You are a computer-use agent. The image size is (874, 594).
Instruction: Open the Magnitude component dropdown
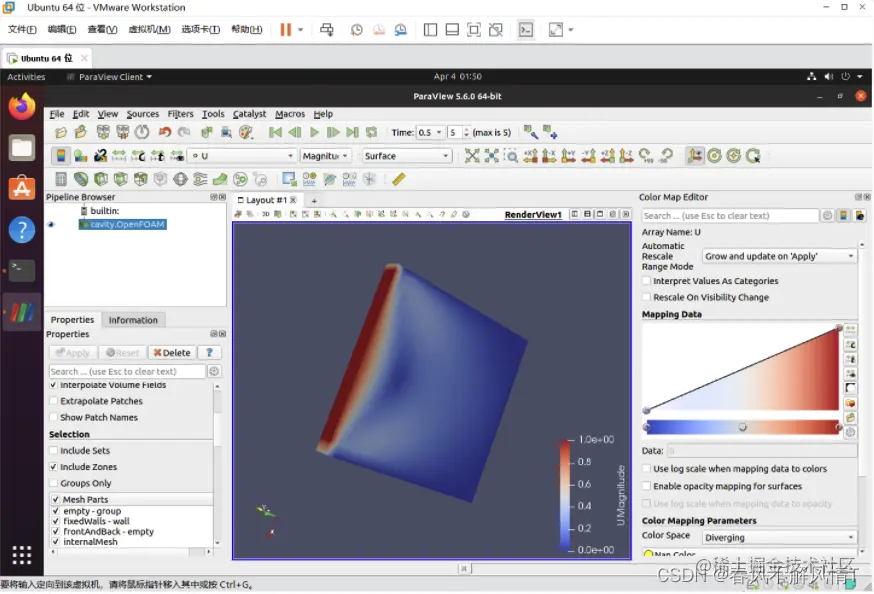(x=326, y=156)
